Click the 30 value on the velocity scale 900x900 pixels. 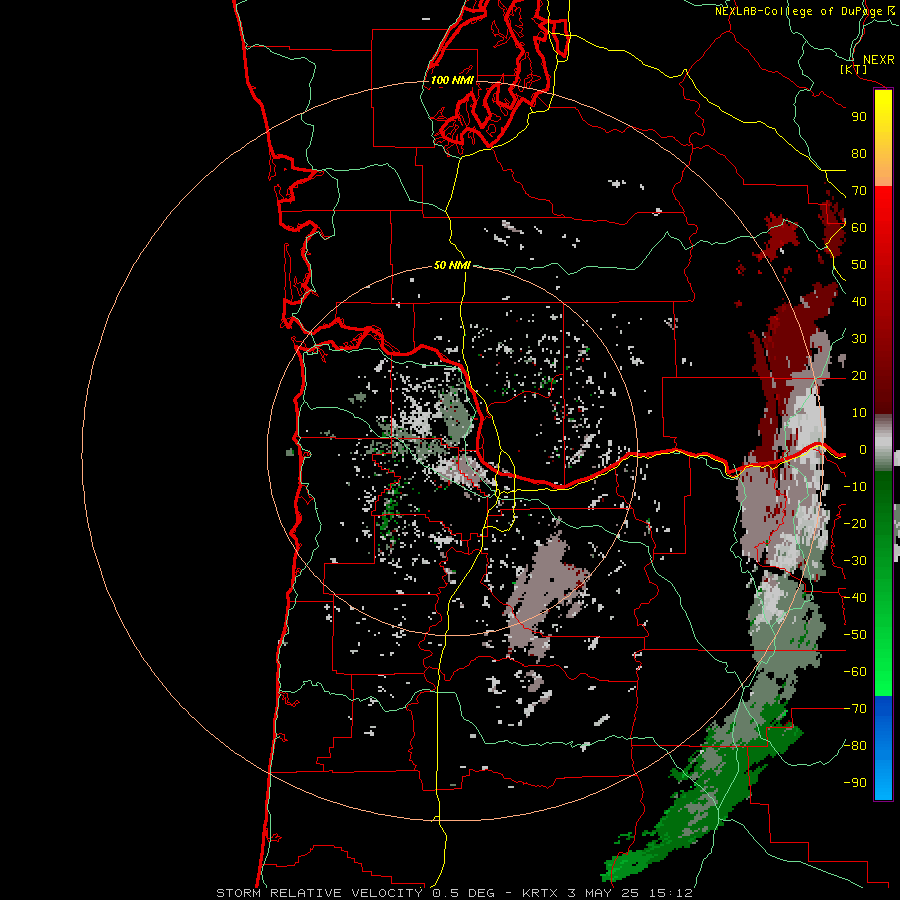pos(859,339)
